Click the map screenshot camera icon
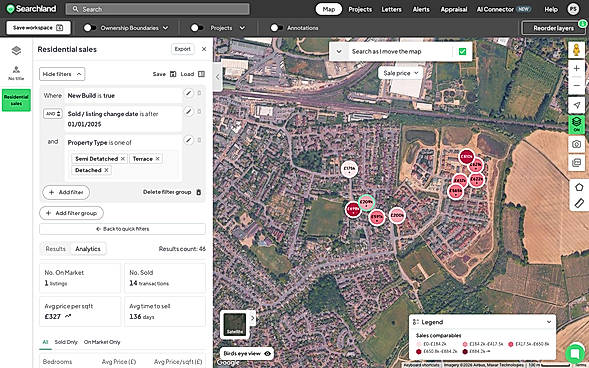Screen dimensions: 589x368 (x=576, y=144)
